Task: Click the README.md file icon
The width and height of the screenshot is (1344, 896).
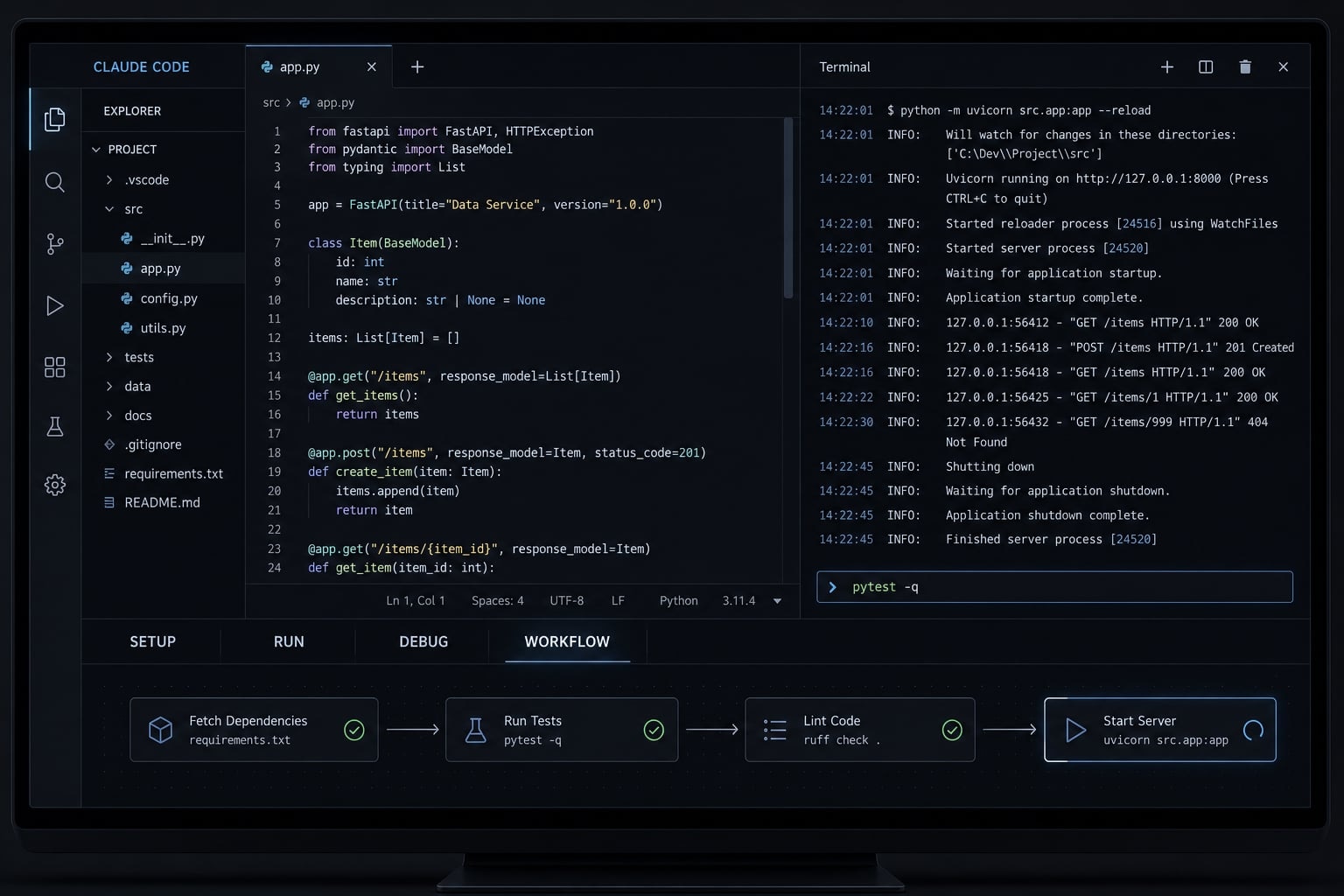Action: click(109, 502)
